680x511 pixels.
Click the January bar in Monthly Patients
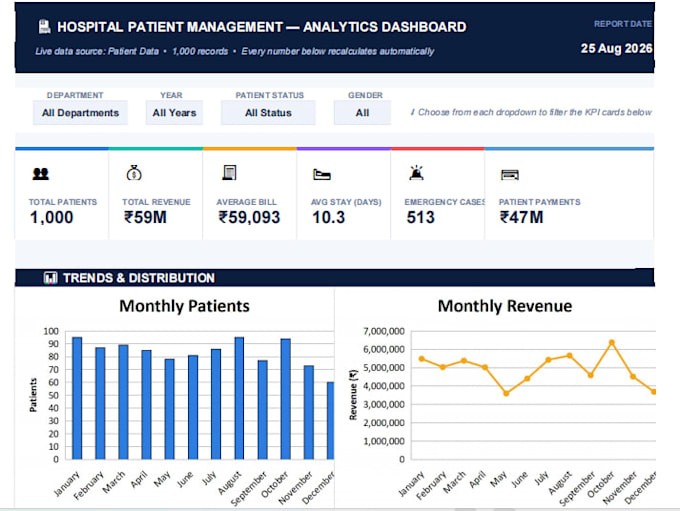(77, 398)
